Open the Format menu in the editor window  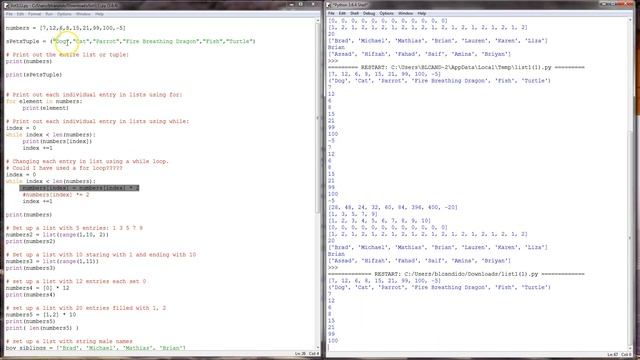tap(34, 14)
